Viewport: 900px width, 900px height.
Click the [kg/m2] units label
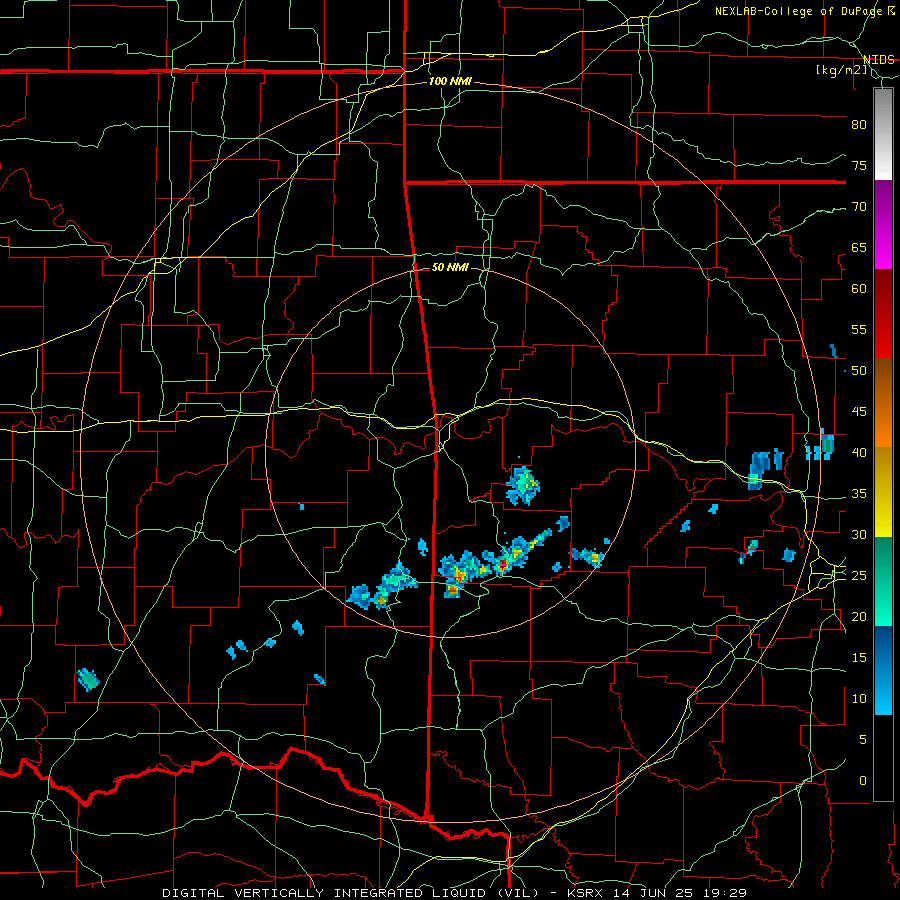pyautogui.click(x=841, y=70)
